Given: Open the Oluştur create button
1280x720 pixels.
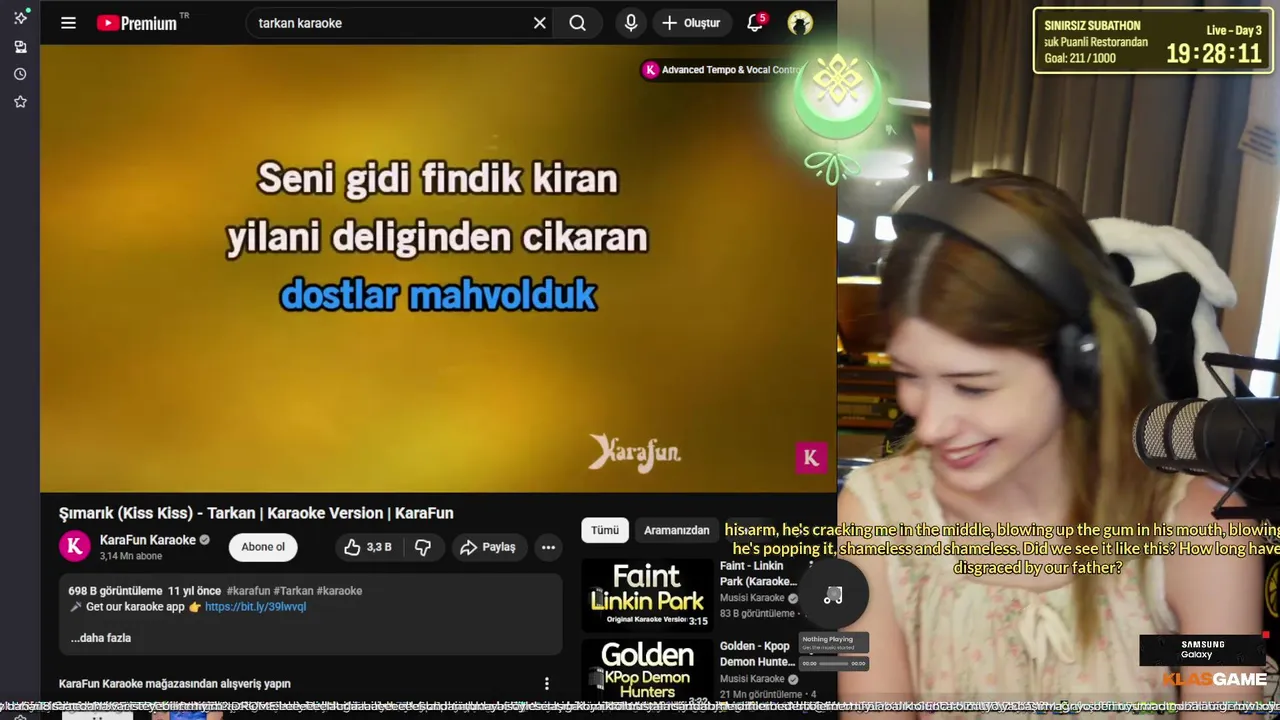Looking at the screenshot, I should tap(691, 23).
